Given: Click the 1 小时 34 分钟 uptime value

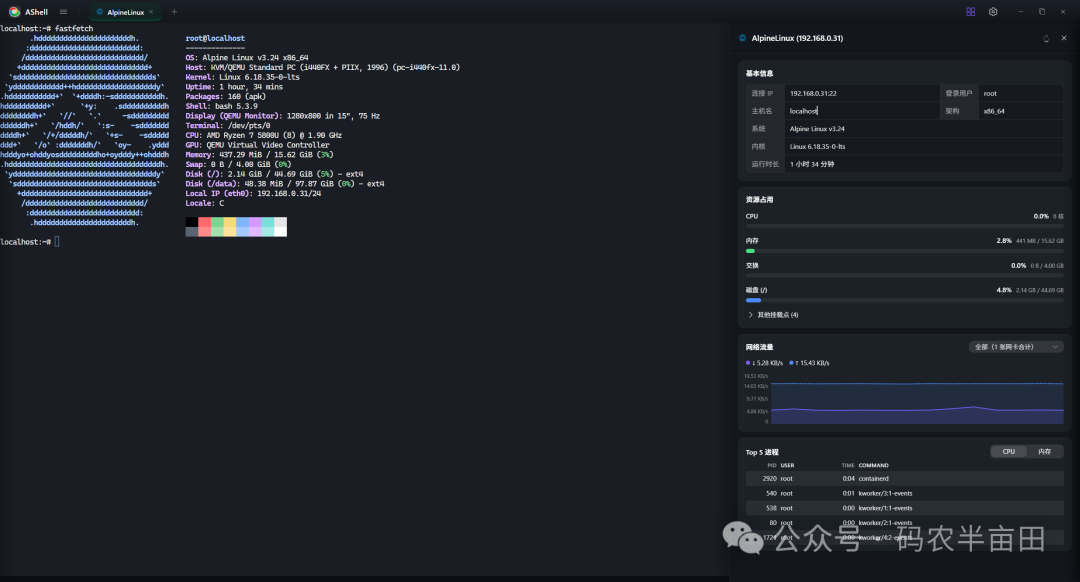Looking at the screenshot, I should (x=812, y=165).
